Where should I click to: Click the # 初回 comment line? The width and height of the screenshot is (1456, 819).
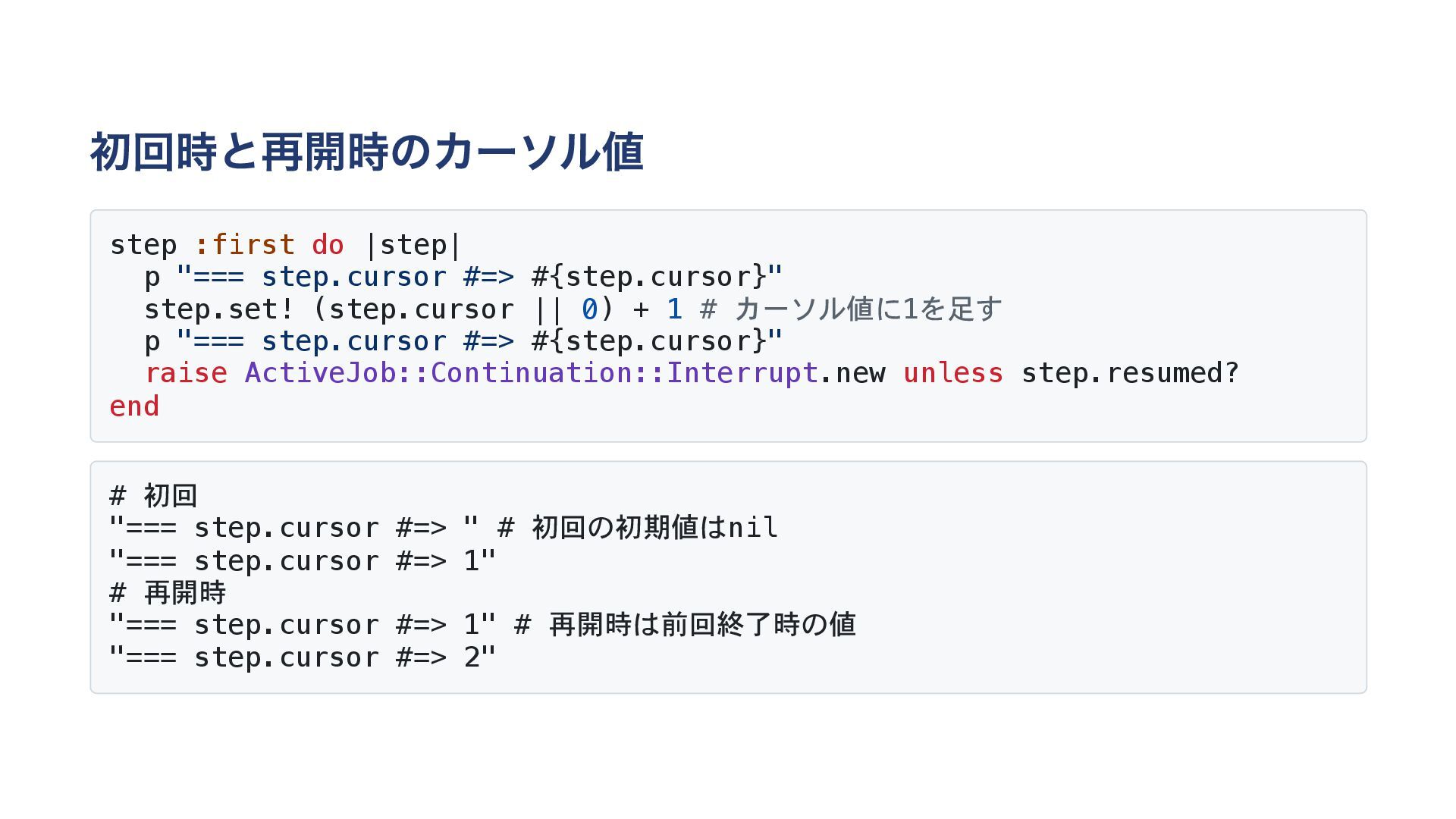pyautogui.click(x=154, y=496)
